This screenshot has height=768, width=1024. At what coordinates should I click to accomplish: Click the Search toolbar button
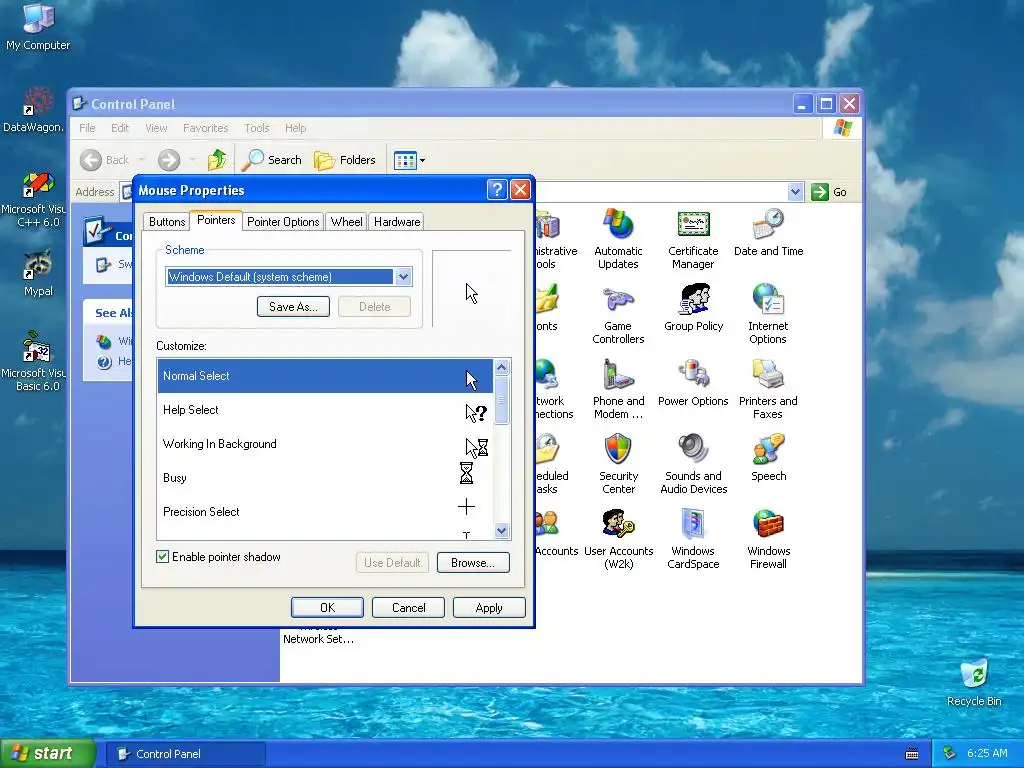pyautogui.click(x=272, y=159)
